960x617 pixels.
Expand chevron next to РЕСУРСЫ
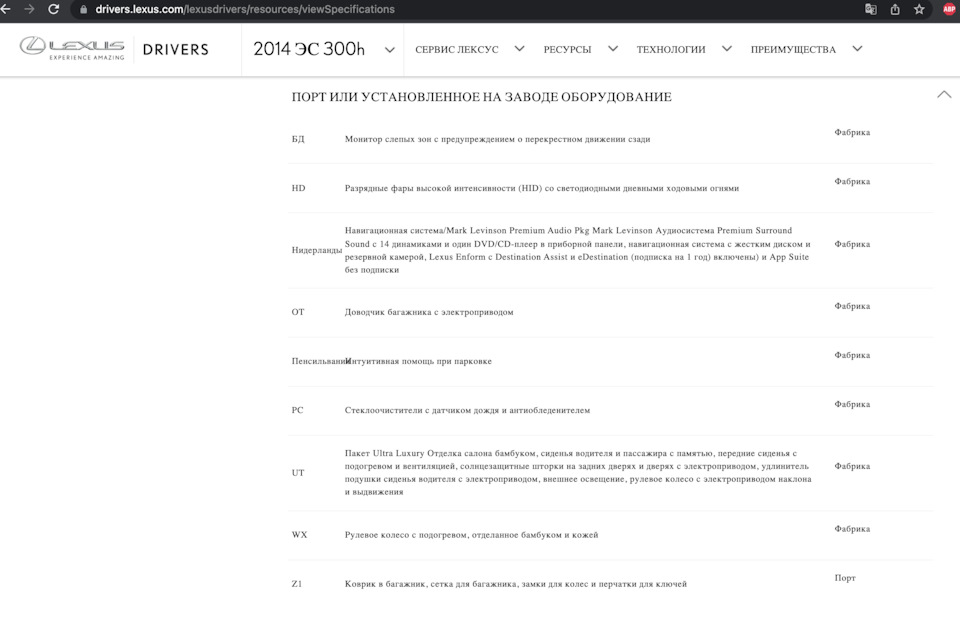click(613, 48)
